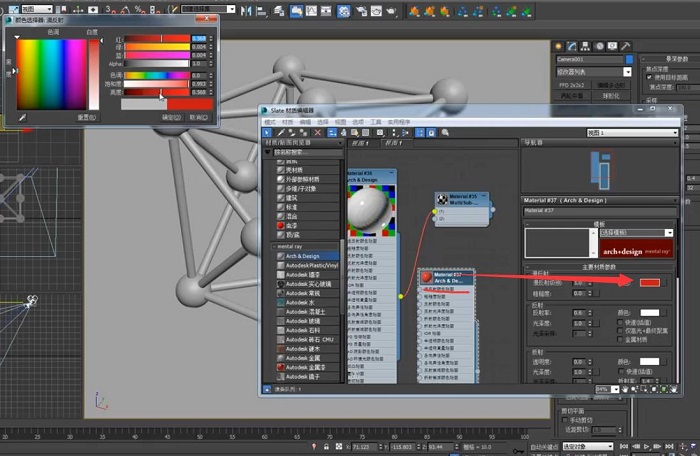Open the zoom percentage dropdown at Slate bottom
700x456 pixels.
pos(615,389)
